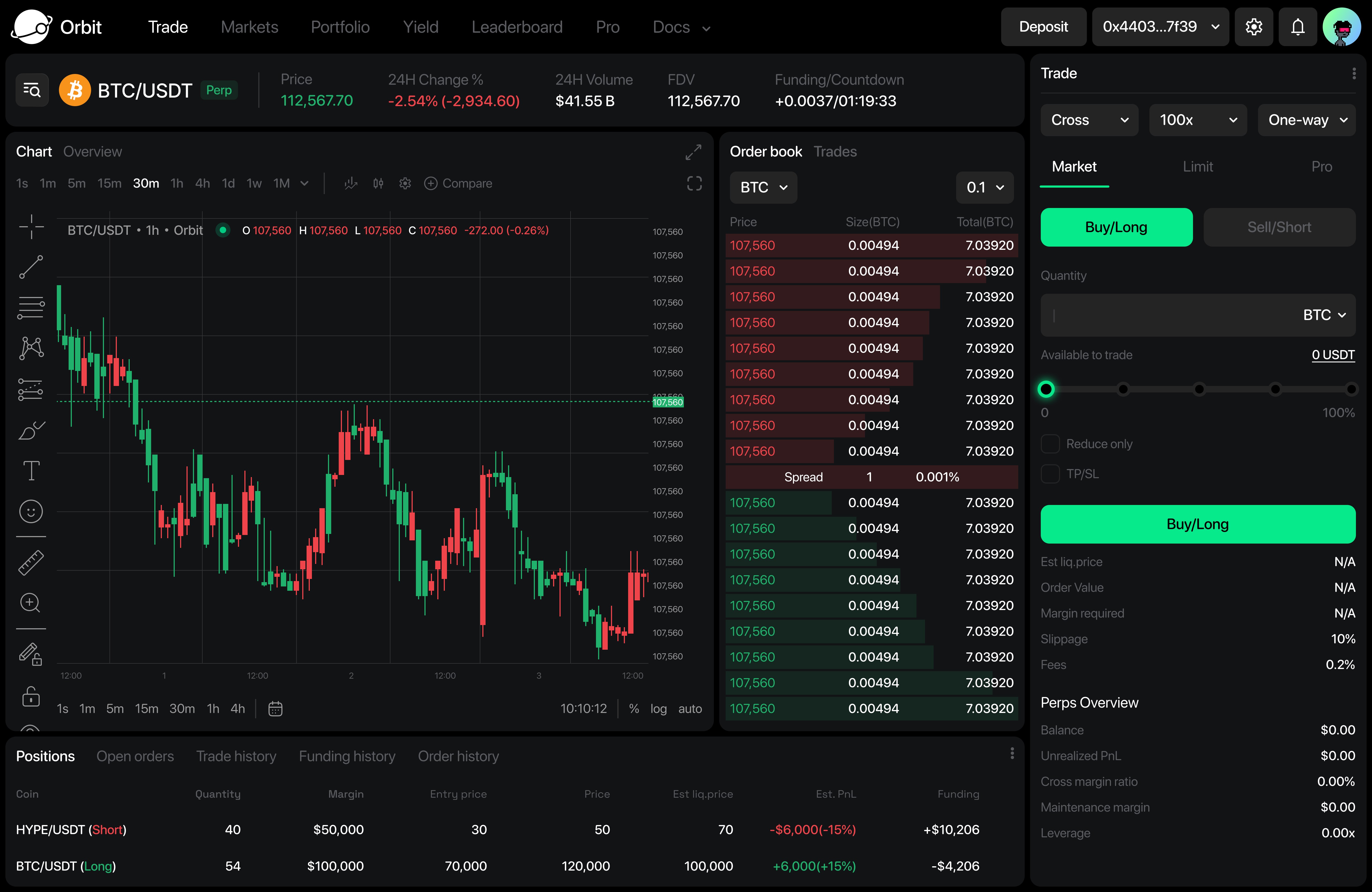Select the text annotation tool
The image size is (1372, 892).
[x=31, y=470]
